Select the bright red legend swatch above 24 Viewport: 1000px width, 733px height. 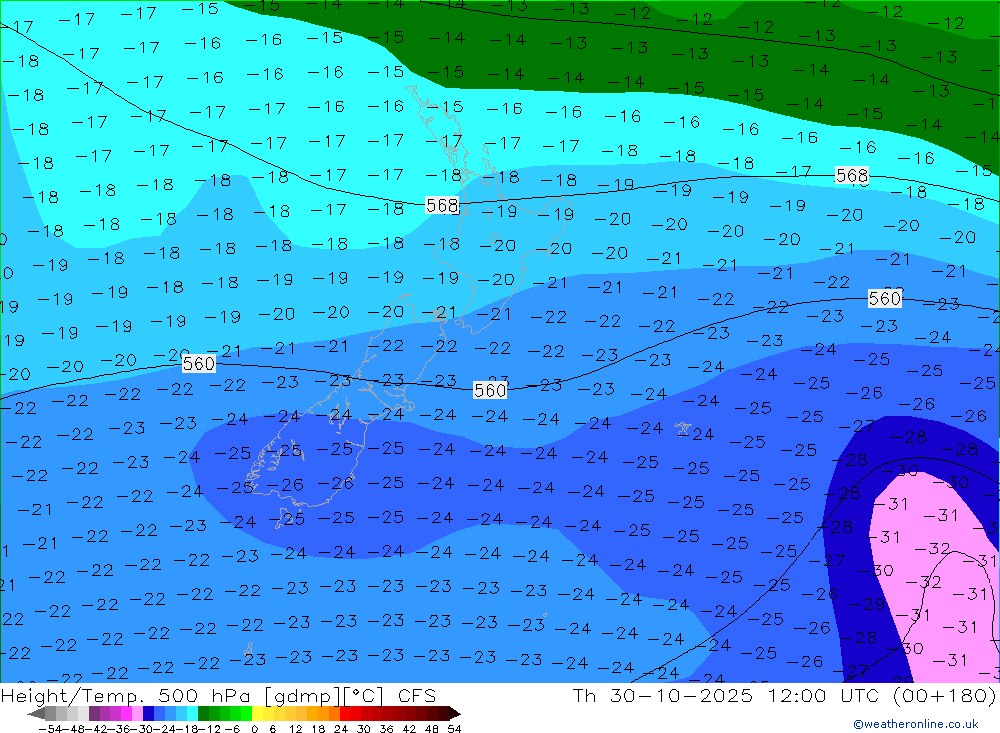[344, 713]
